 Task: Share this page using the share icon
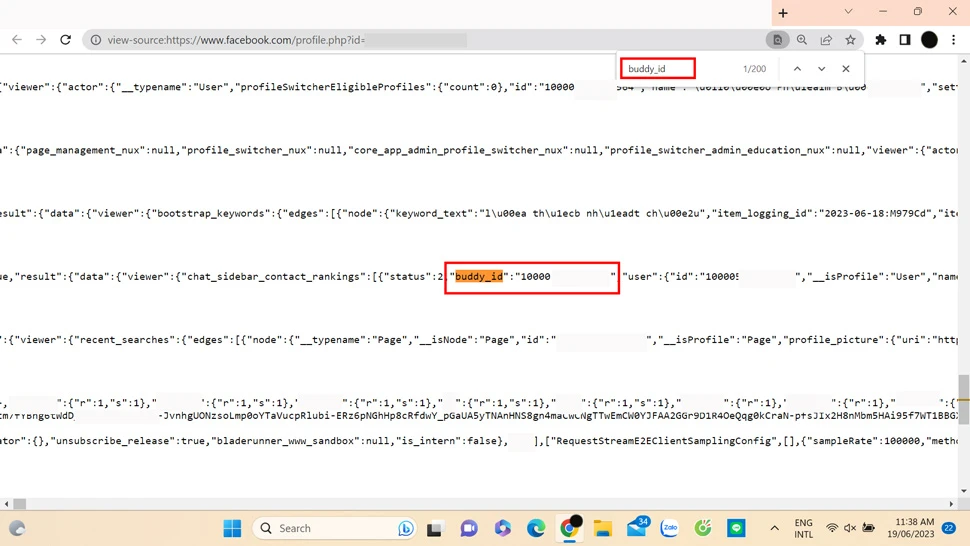(x=826, y=40)
